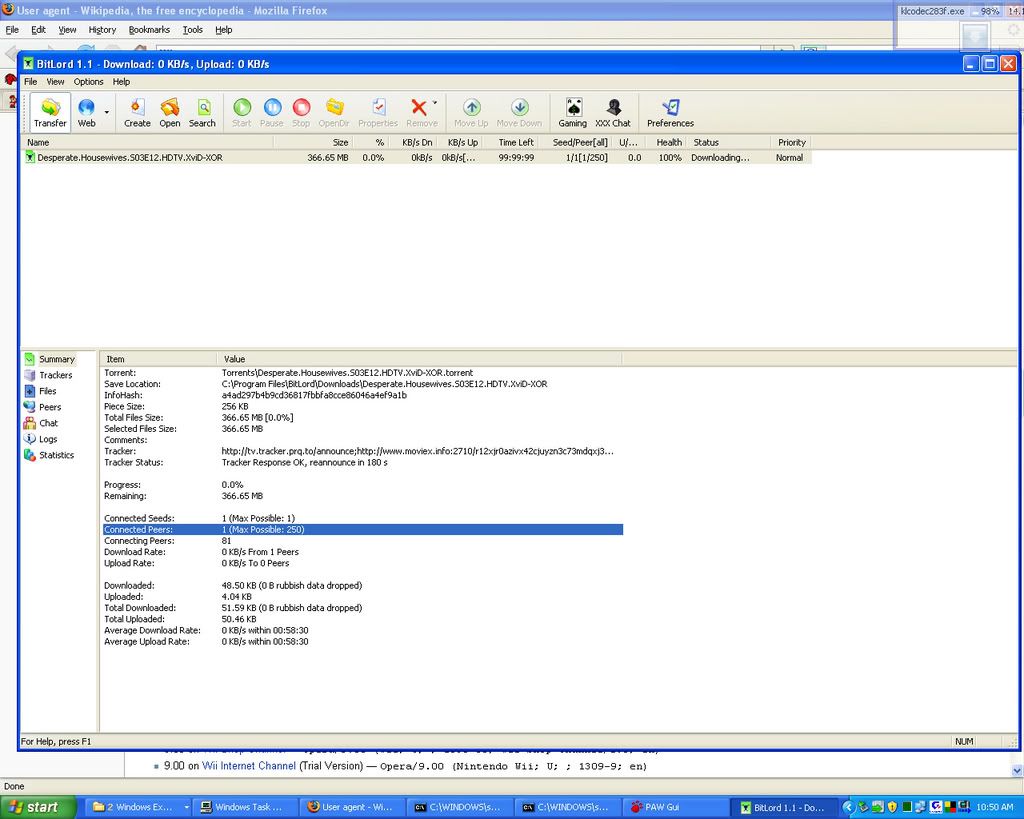Open the Create torrent tool
Image resolution: width=1024 pixels, height=819 pixels.
click(x=137, y=112)
